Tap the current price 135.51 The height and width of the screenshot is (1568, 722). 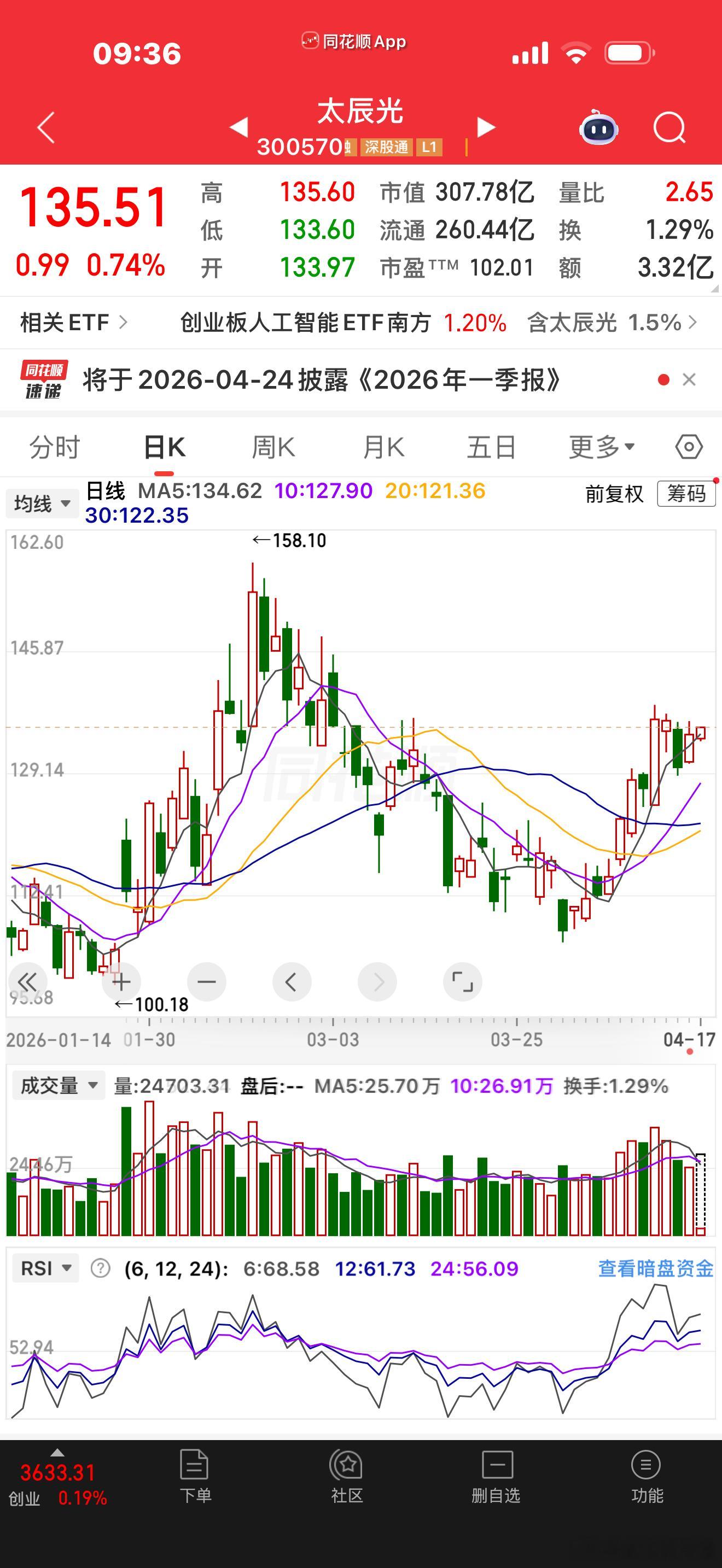93,208
